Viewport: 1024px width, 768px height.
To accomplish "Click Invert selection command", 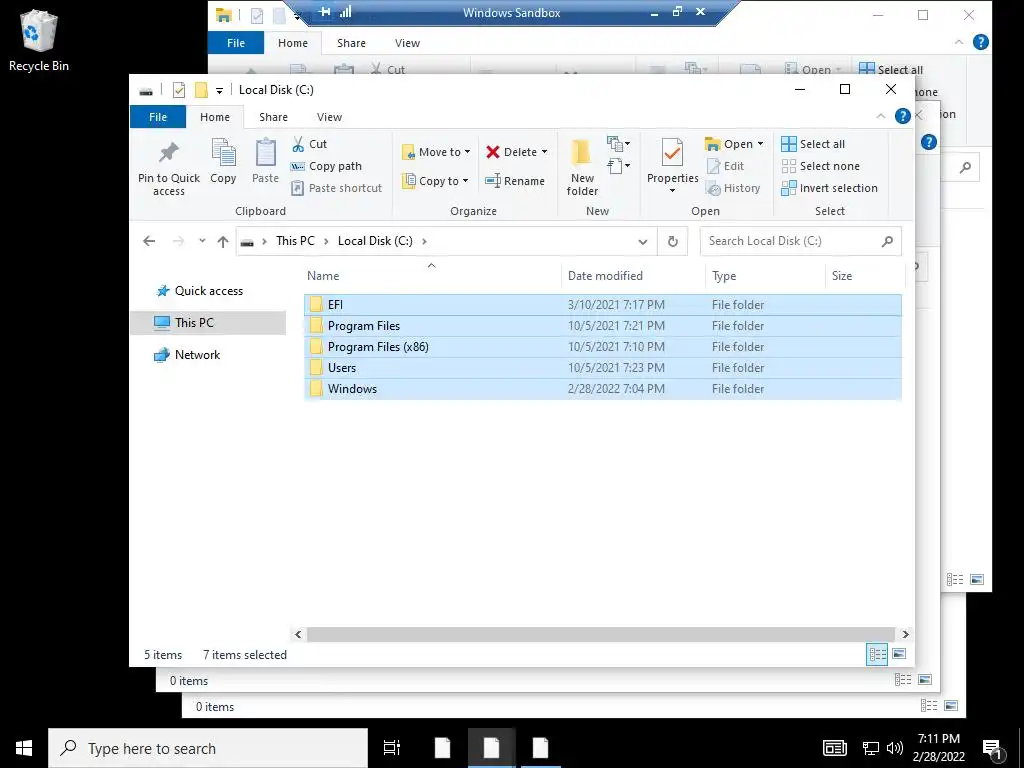I will 829,188.
